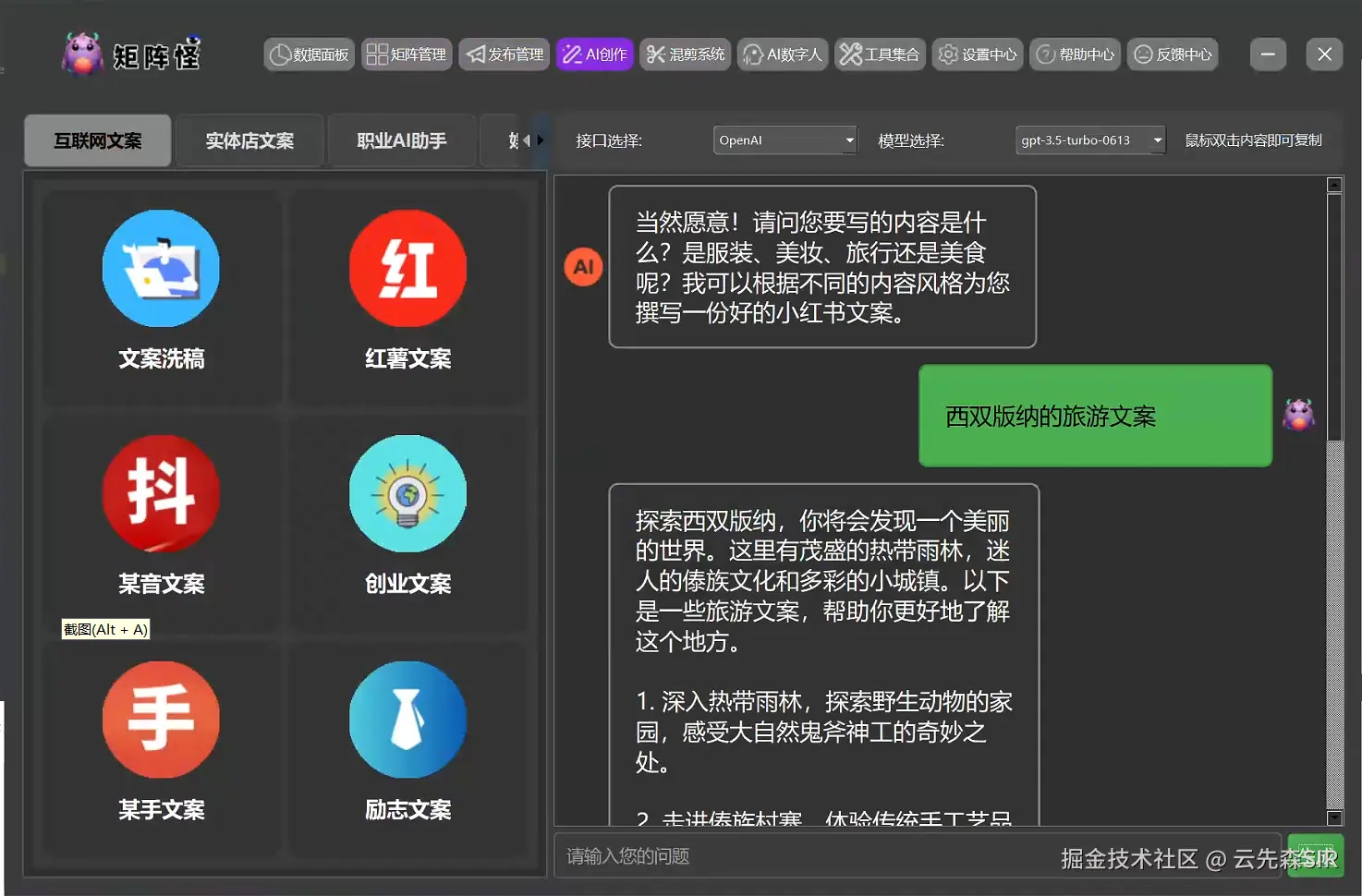Open the 数据面板 toolbar item
Image resolution: width=1362 pixels, height=896 pixels.
(x=309, y=54)
